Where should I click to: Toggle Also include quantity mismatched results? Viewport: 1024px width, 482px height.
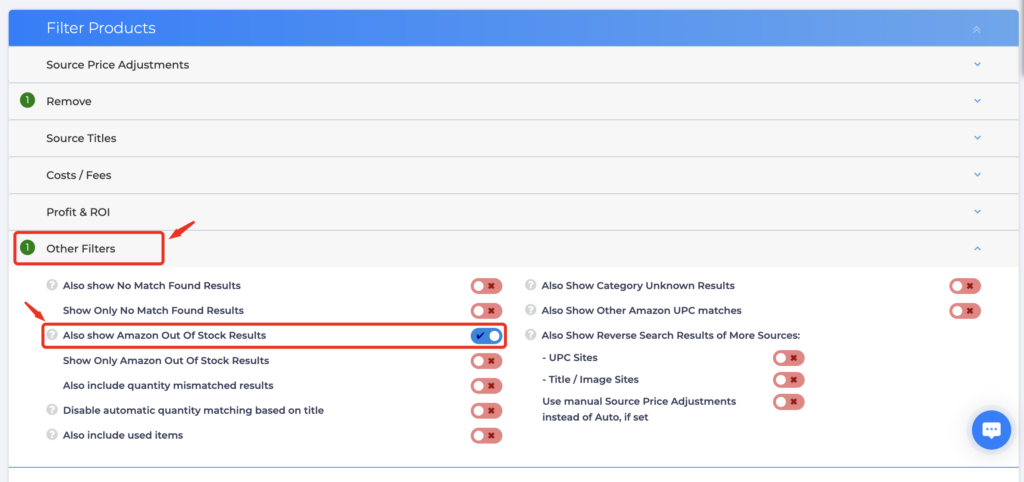click(x=487, y=386)
